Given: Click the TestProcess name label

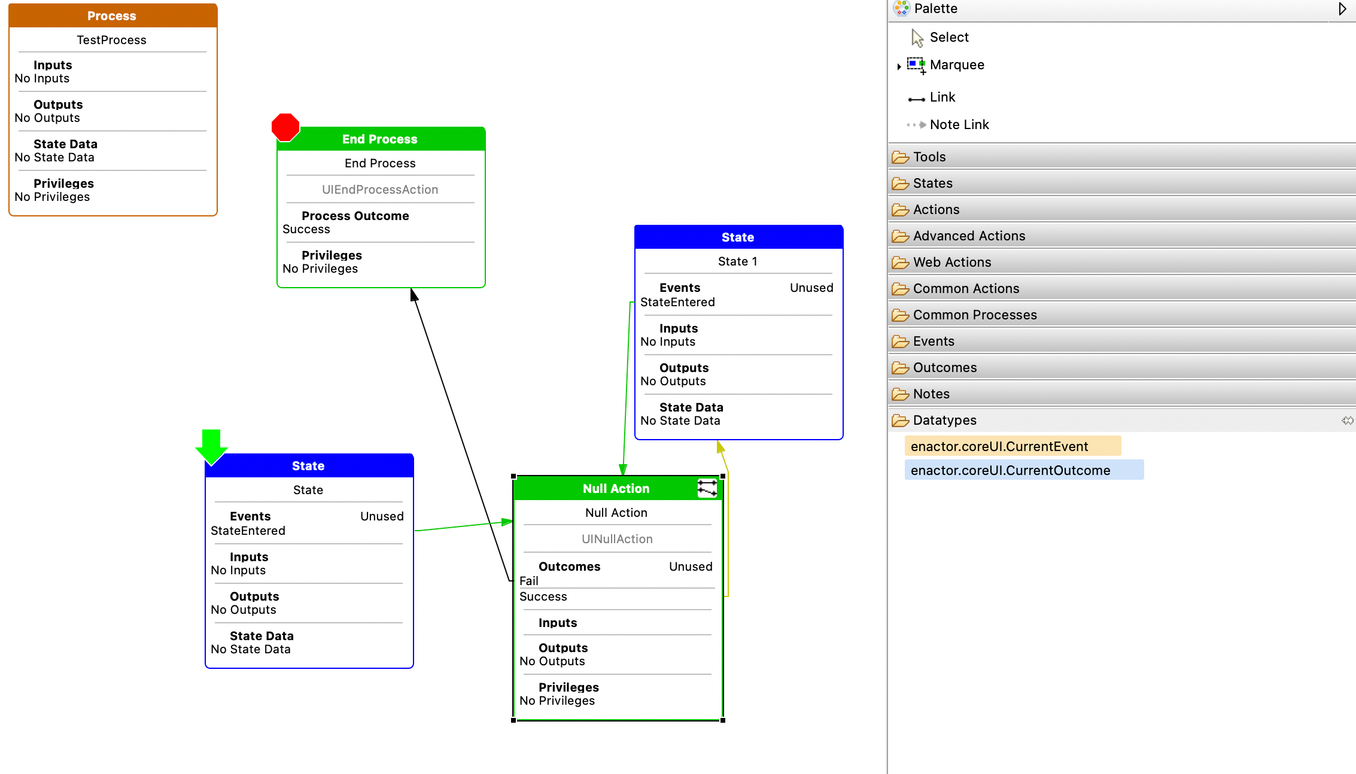Looking at the screenshot, I should pyautogui.click(x=112, y=40).
